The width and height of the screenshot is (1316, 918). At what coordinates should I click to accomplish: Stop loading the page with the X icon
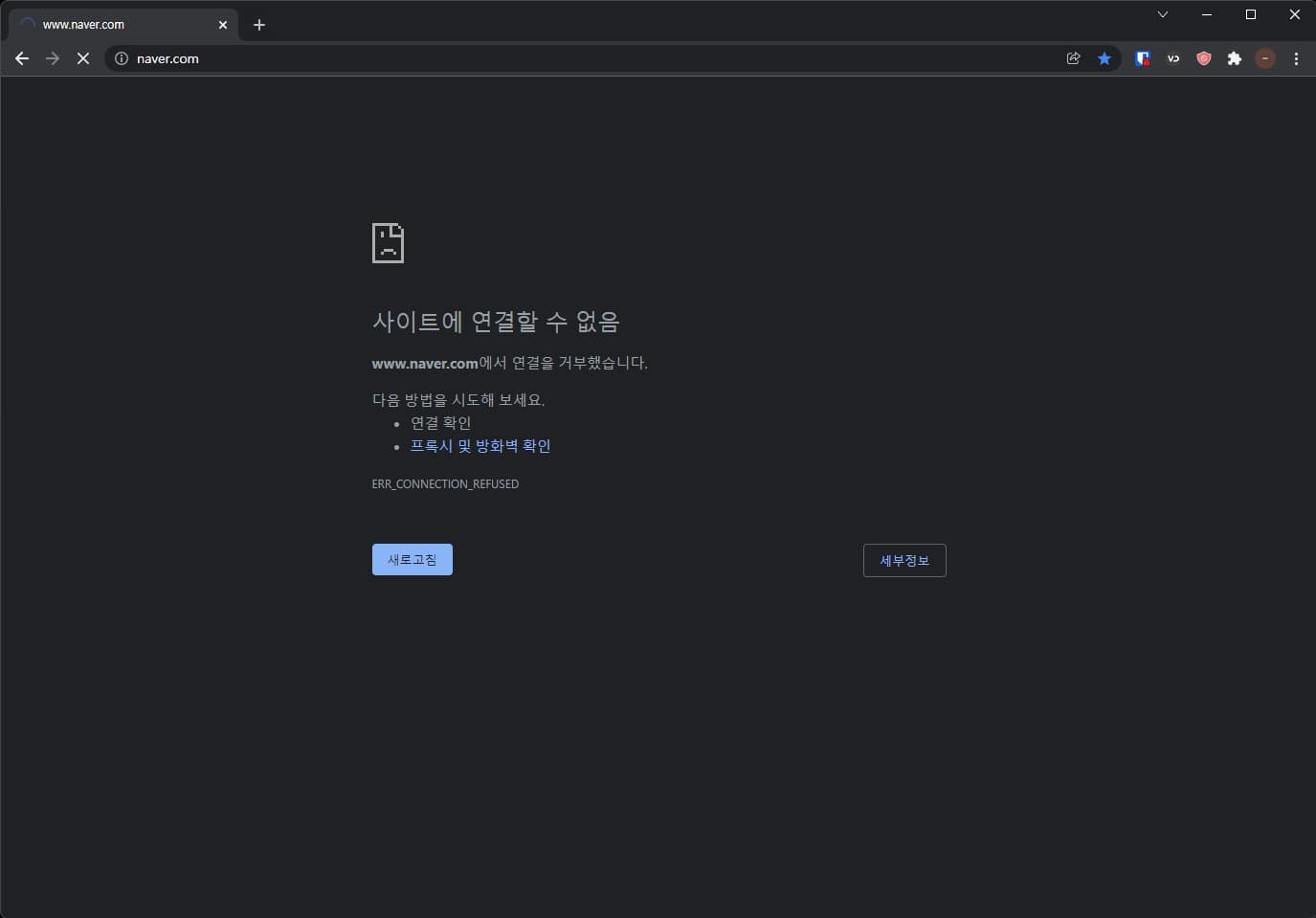[x=83, y=58]
